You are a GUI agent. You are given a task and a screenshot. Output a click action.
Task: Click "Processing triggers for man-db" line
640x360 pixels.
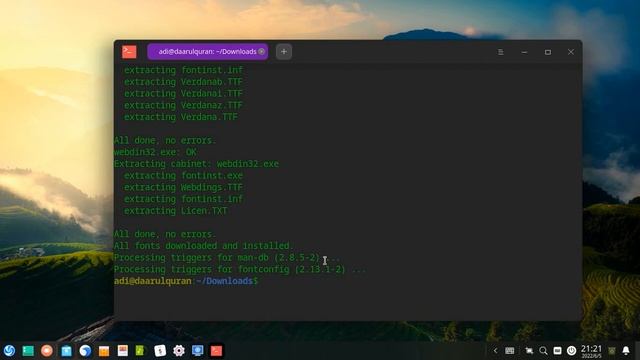227,258
